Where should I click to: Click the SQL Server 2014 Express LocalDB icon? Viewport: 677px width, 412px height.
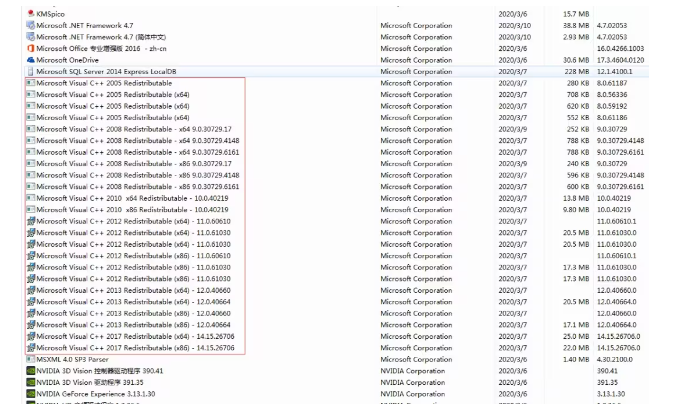29,72
